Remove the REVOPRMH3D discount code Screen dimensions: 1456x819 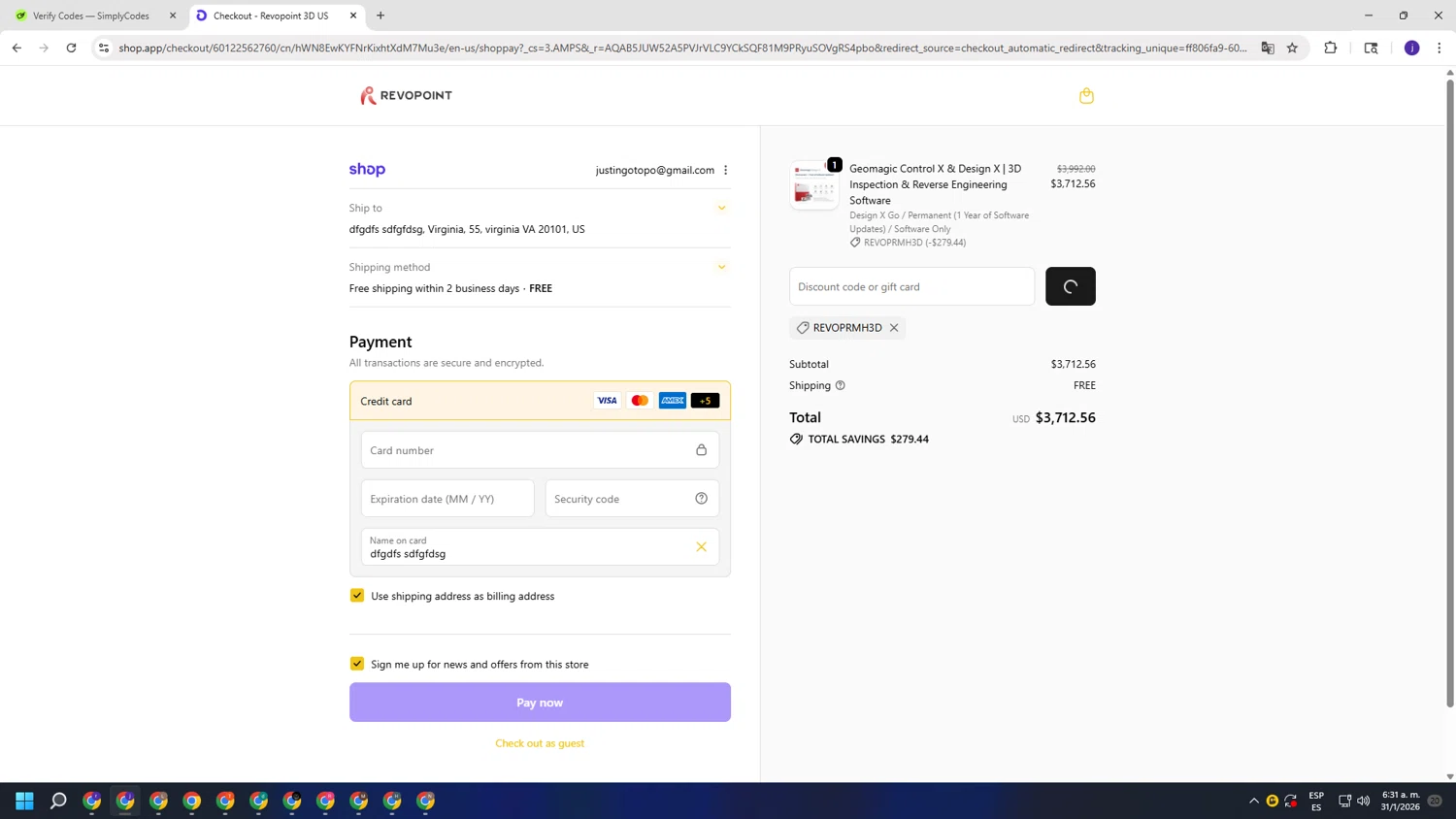894,328
